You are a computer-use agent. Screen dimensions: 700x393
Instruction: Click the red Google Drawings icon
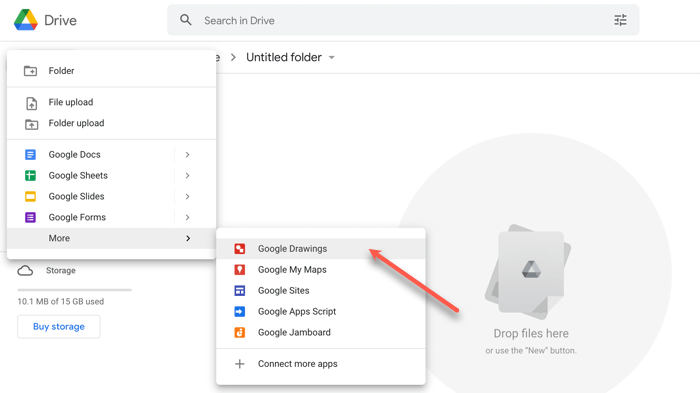click(x=240, y=249)
